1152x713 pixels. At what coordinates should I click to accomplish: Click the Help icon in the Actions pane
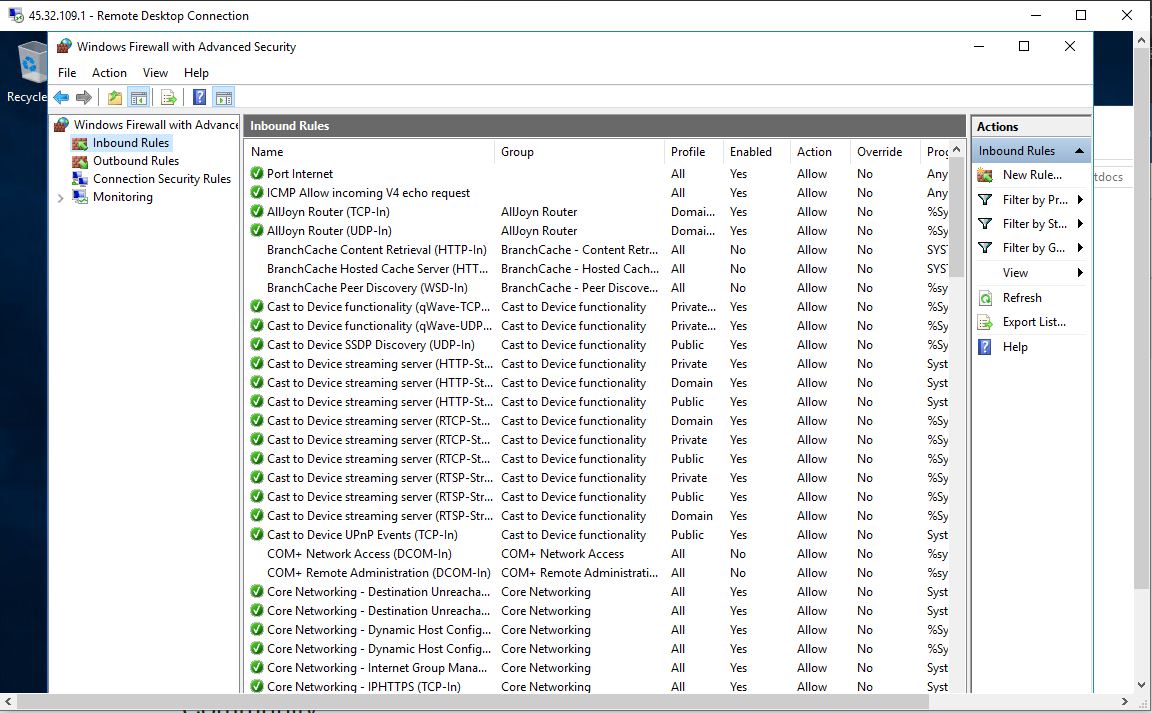[986, 347]
